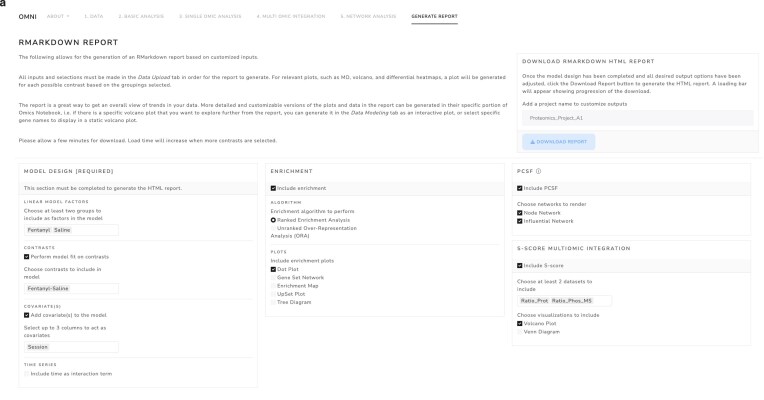This screenshot has width=764, height=400.
Task: Enable the Gene Set Network plot
Action: click(273, 278)
